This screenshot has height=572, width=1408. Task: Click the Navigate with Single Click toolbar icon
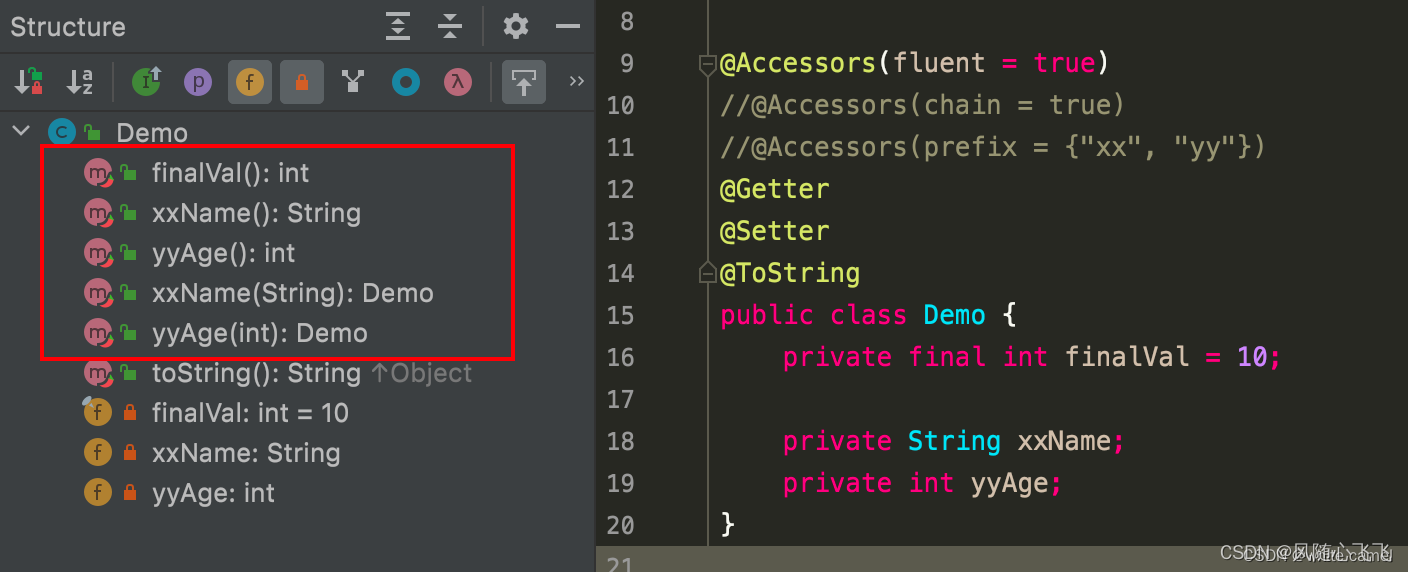524,82
